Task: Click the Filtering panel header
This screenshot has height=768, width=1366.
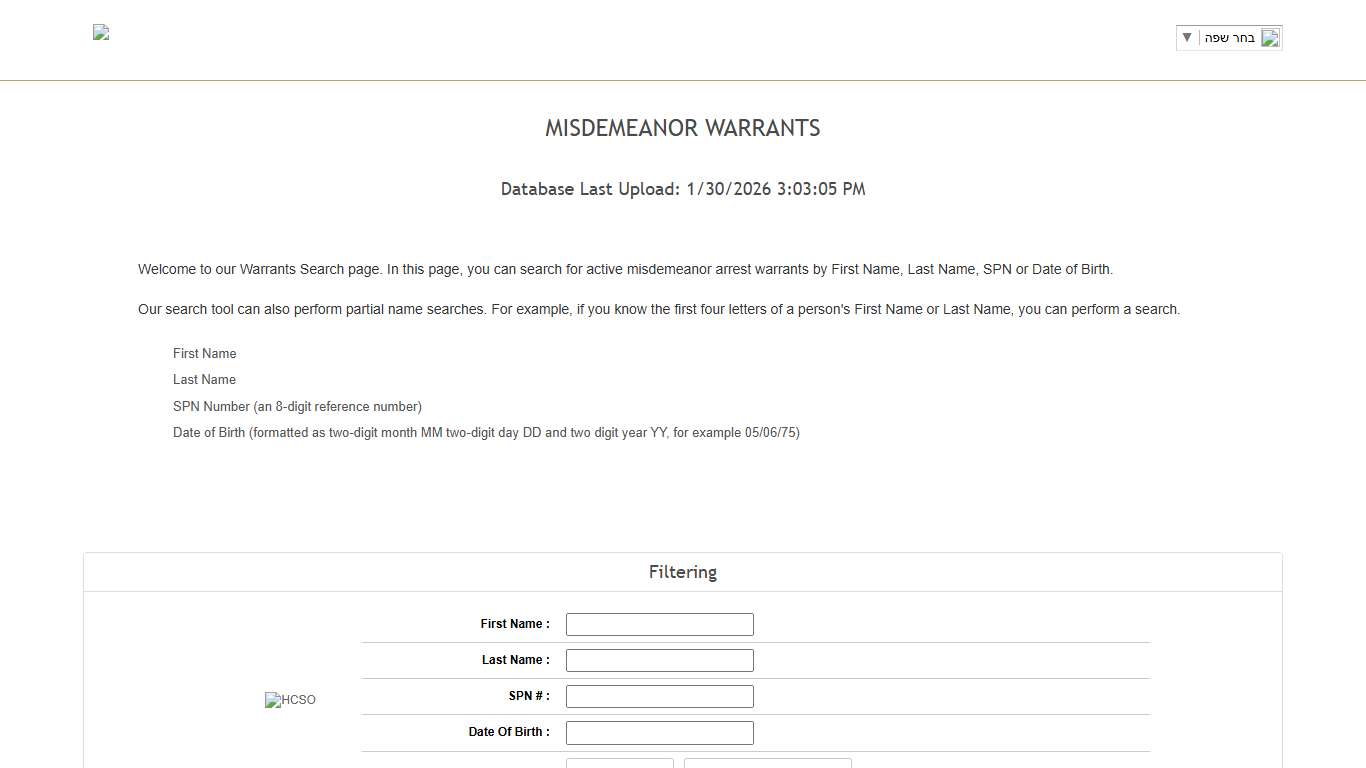Action: coord(683,571)
